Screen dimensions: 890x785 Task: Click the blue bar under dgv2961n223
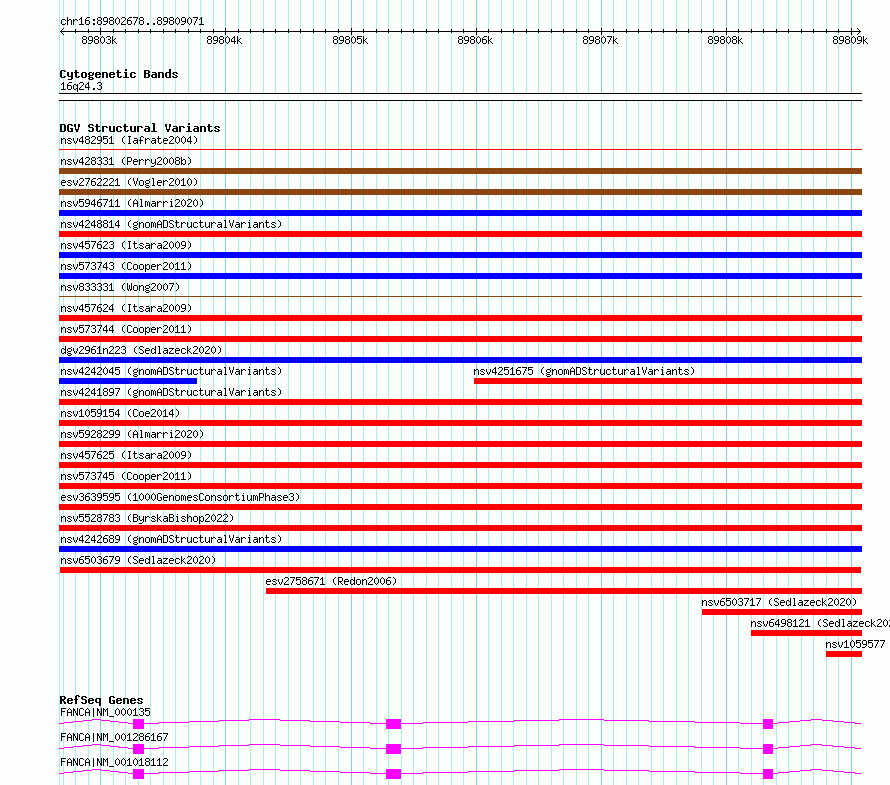pyautogui.click(x=460, y=360)
